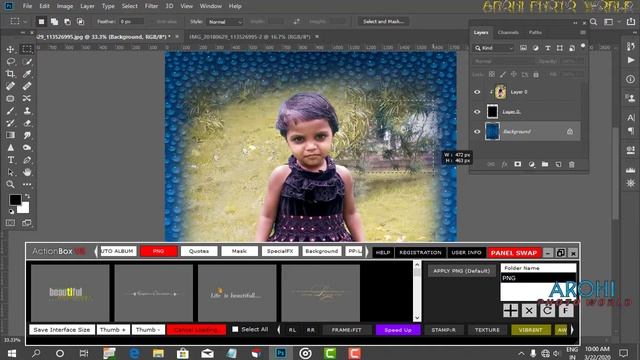Select the Zoom tool

tap(10, 184)
